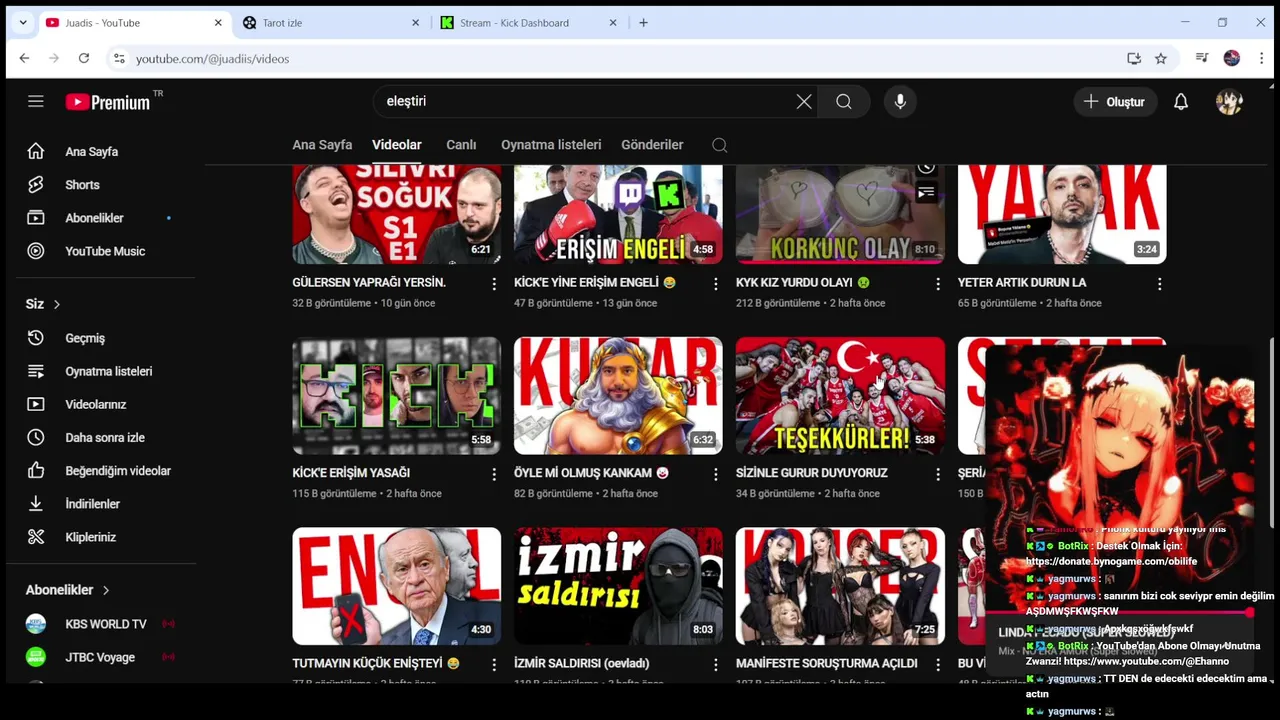The height and width of the screenshot is (720, 1280).
Task: Click the magnifier search button
Action: (x=844, y=101)
